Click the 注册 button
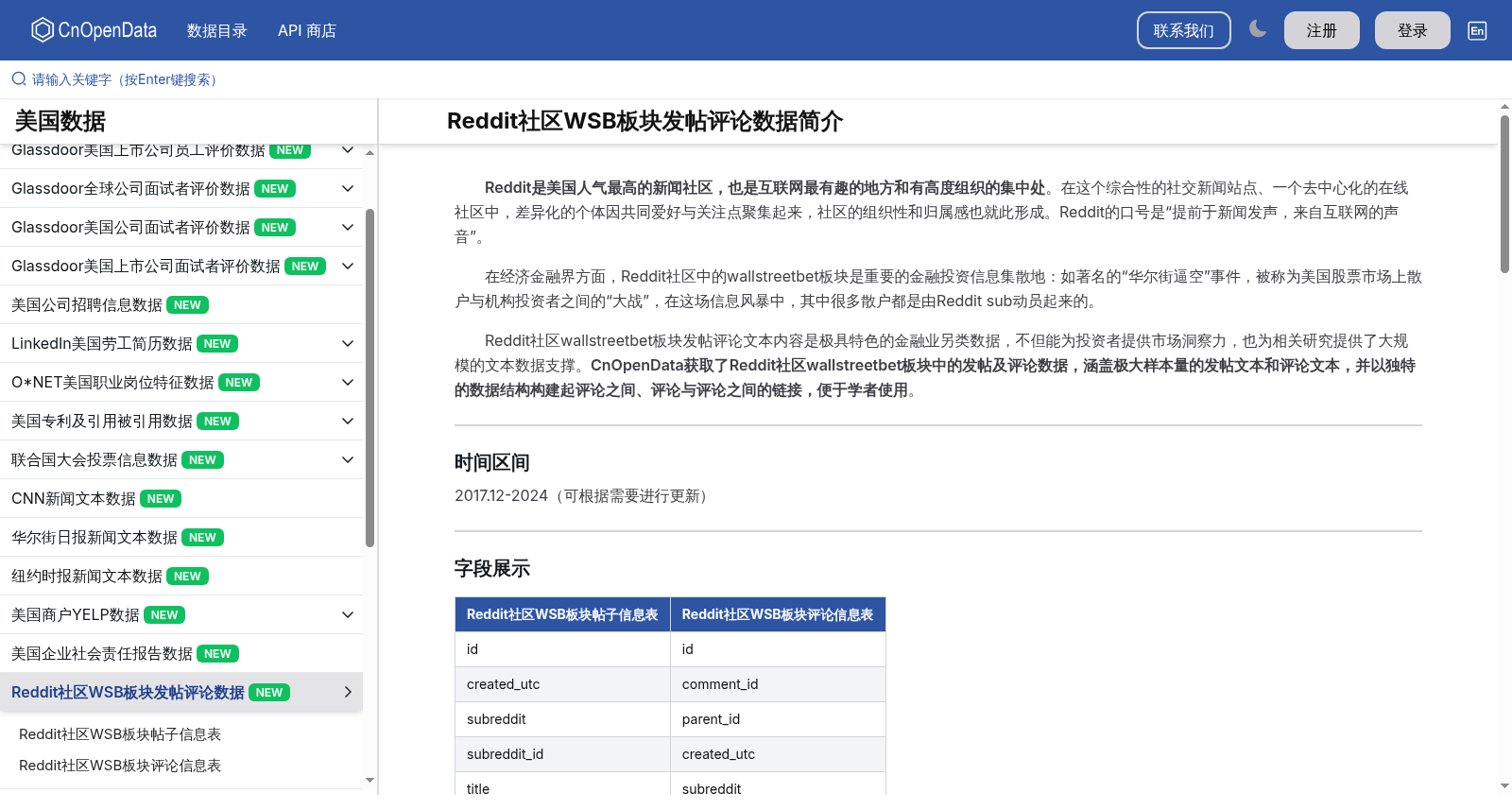1512x810 pixels. point(1322,30)
